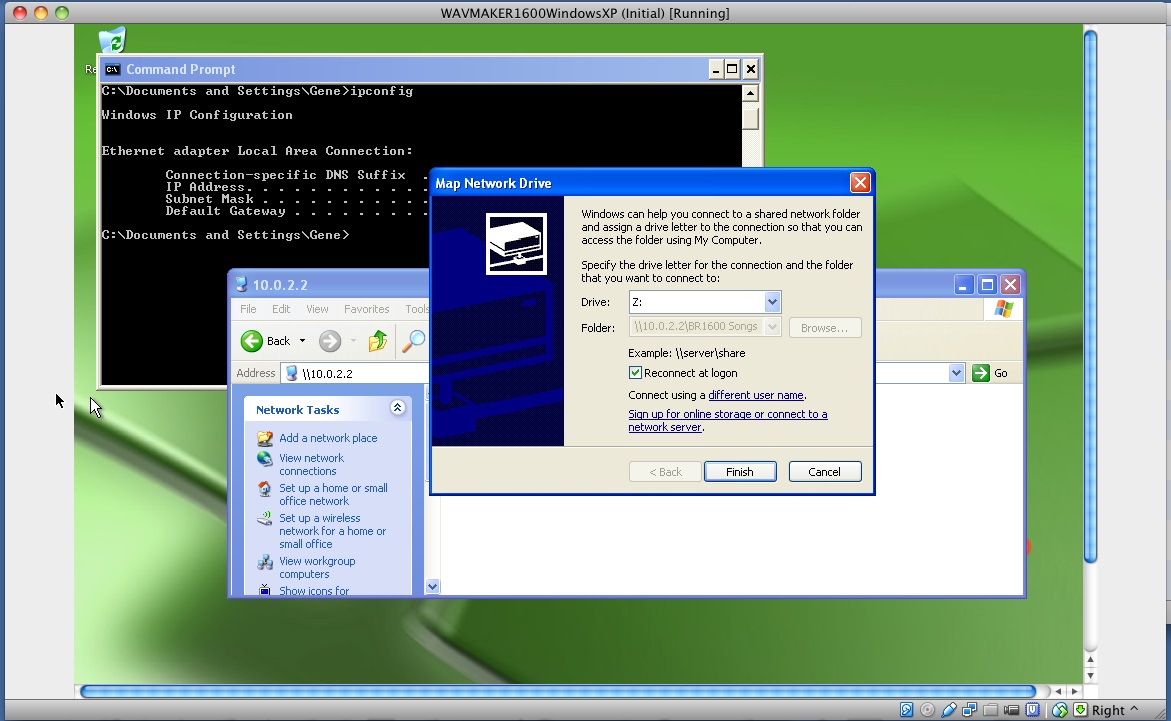The width and height of the screenshot is (1171, 721).
Task: Click the VirtualBox hard disk status icon
Action: pyautogui.click(x=907, y=710)
